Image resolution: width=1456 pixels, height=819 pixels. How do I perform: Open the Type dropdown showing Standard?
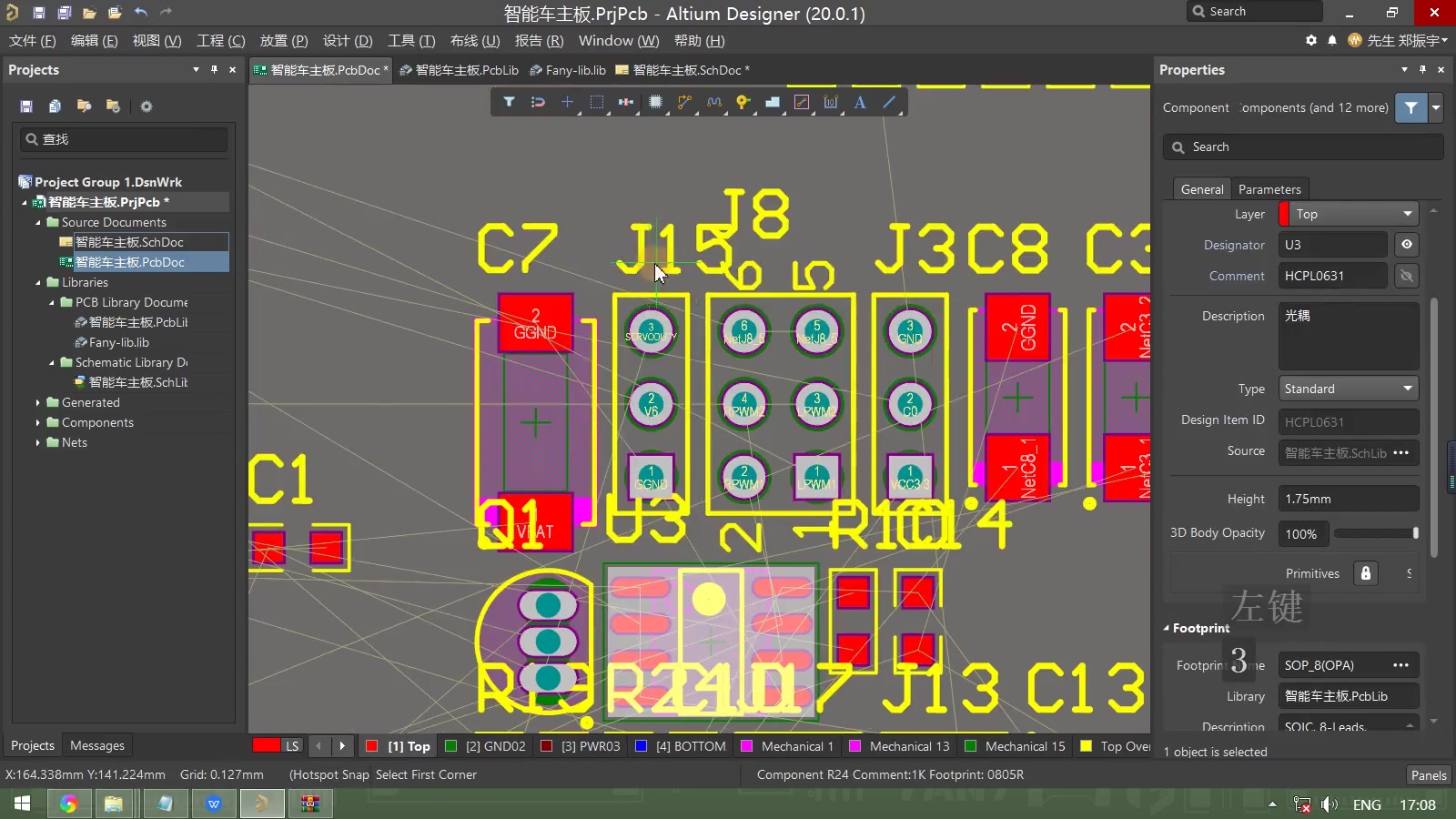[x=1349, y=389]
